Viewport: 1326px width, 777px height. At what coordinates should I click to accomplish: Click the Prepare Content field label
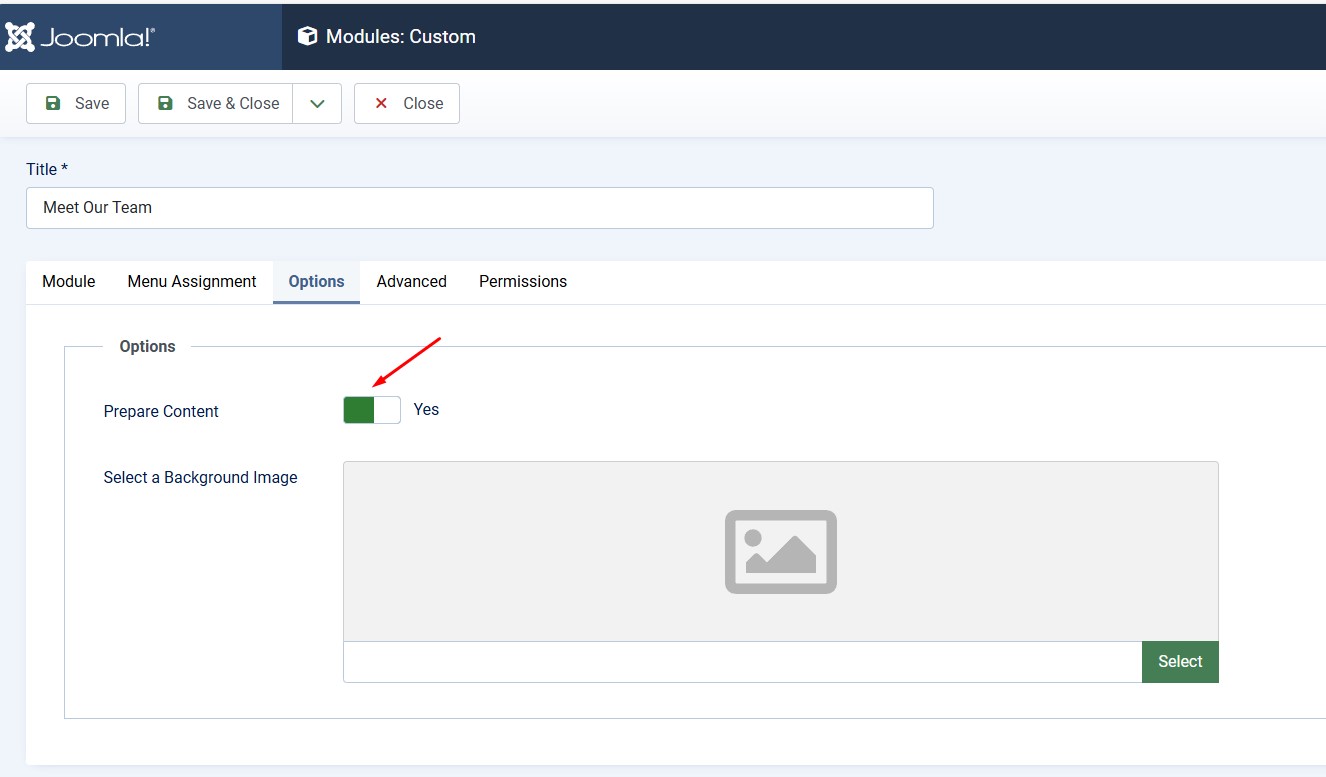pos(161,412)
